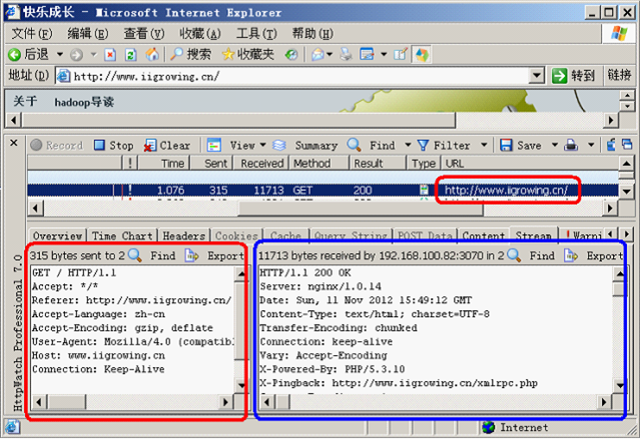640x439 pixels.
Task: Click the HttpWatch colorful toolbar icon
Action: (422, 54)
